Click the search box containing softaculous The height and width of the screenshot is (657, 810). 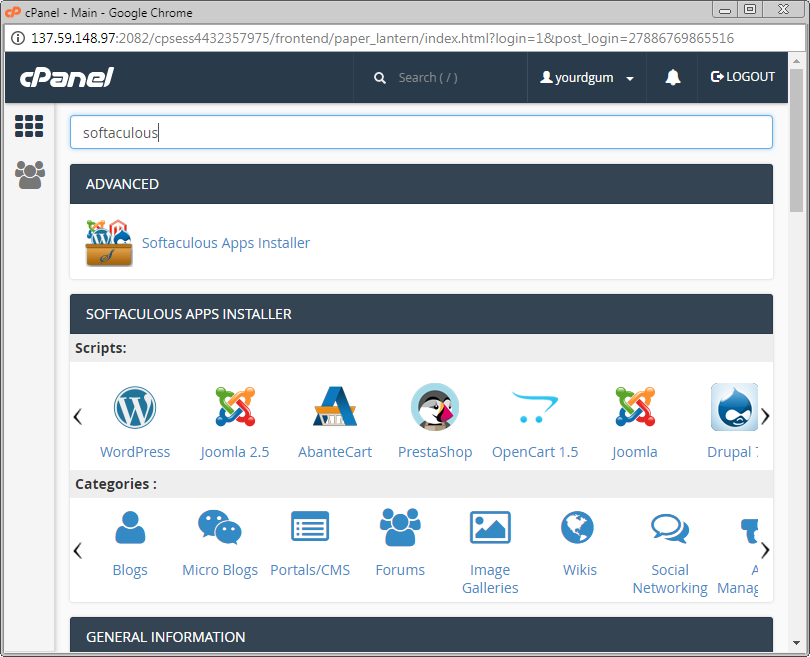click(x=421, y=132)
